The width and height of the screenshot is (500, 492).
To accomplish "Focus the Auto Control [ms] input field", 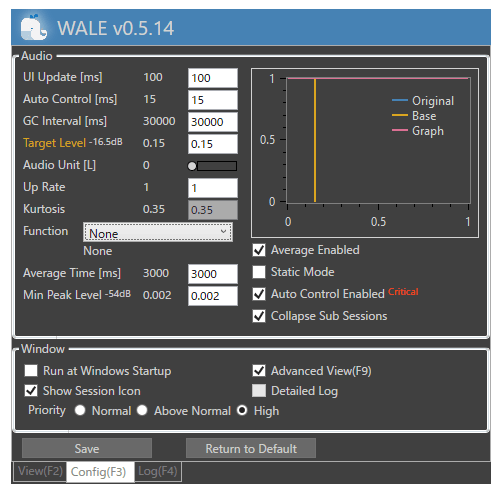I will tap(213, 100).
